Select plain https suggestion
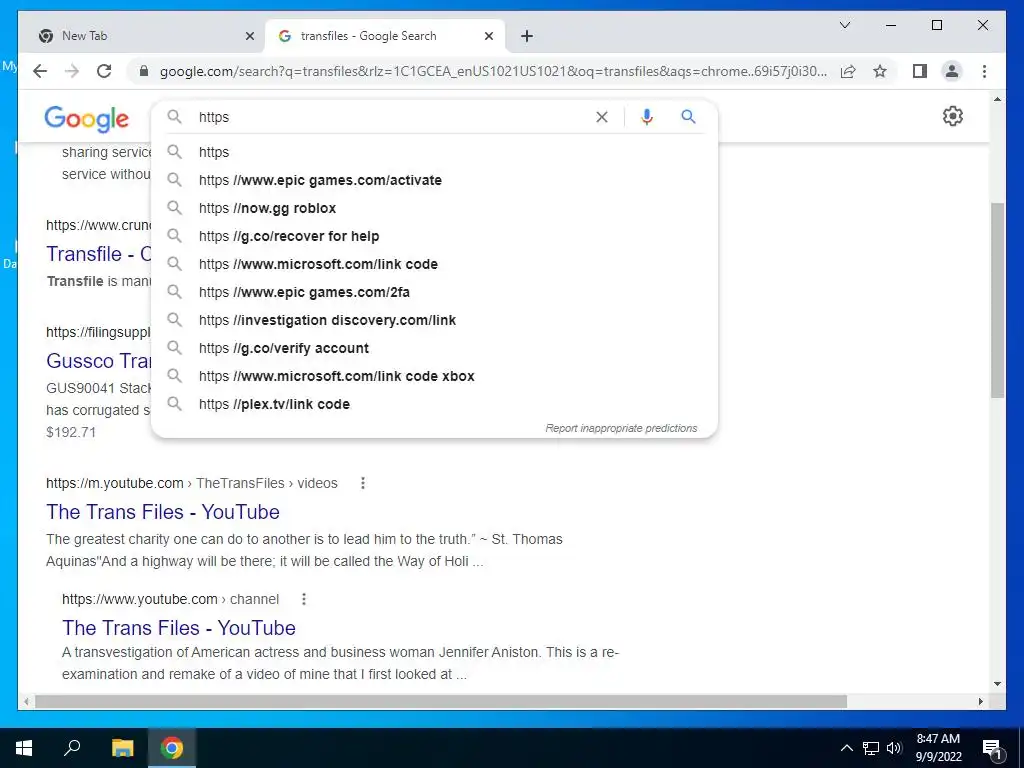The height and width of the screenshot is (768, 1024). coord(434,152)
